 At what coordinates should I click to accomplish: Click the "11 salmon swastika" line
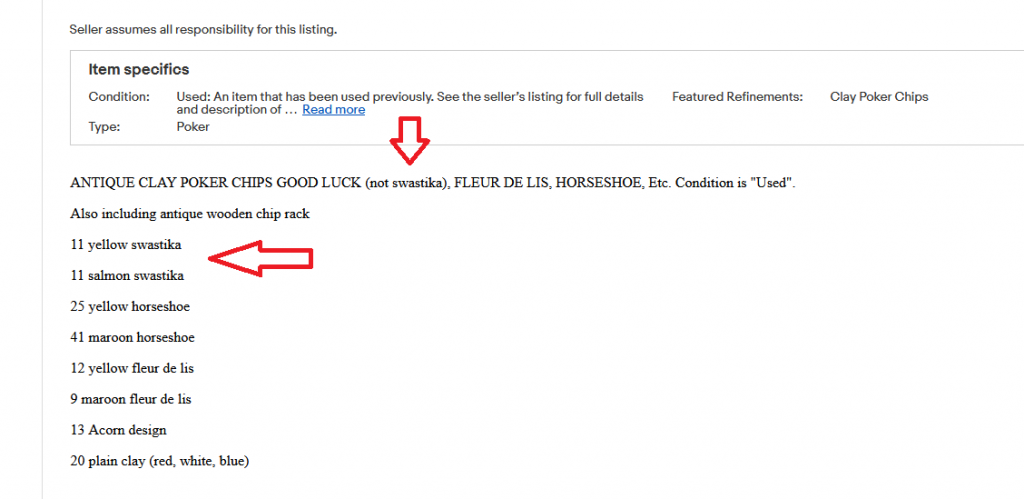click(127, 275)
